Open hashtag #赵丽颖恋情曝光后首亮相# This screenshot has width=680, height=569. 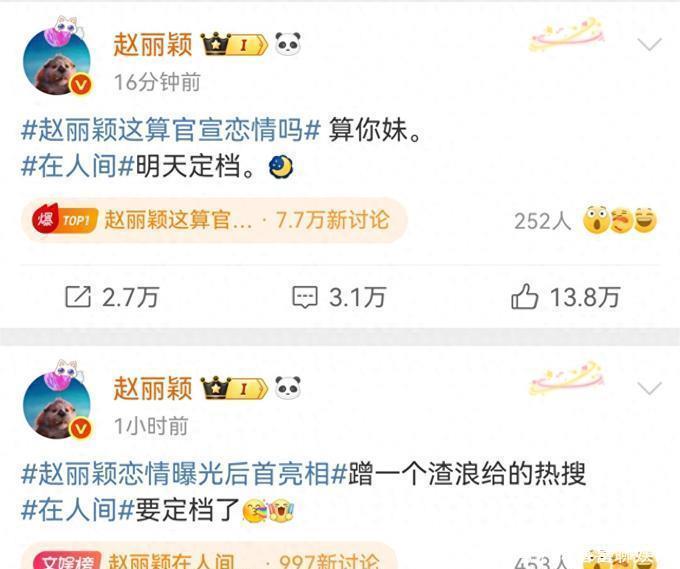click(184, 473)
